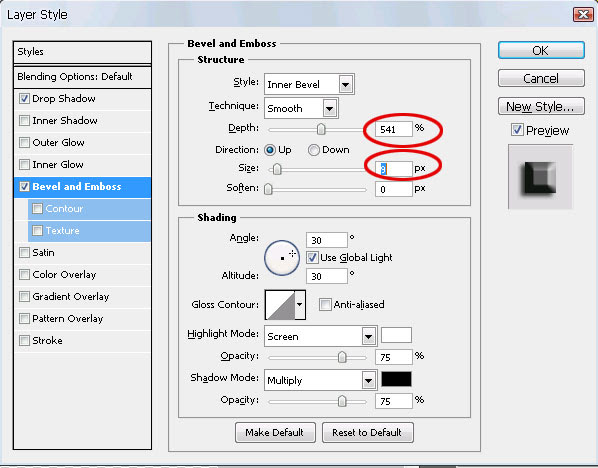The height and width of the screenshot is (468, 598).
Task: Click the Depth slider handle
Action: pos(321,129)
